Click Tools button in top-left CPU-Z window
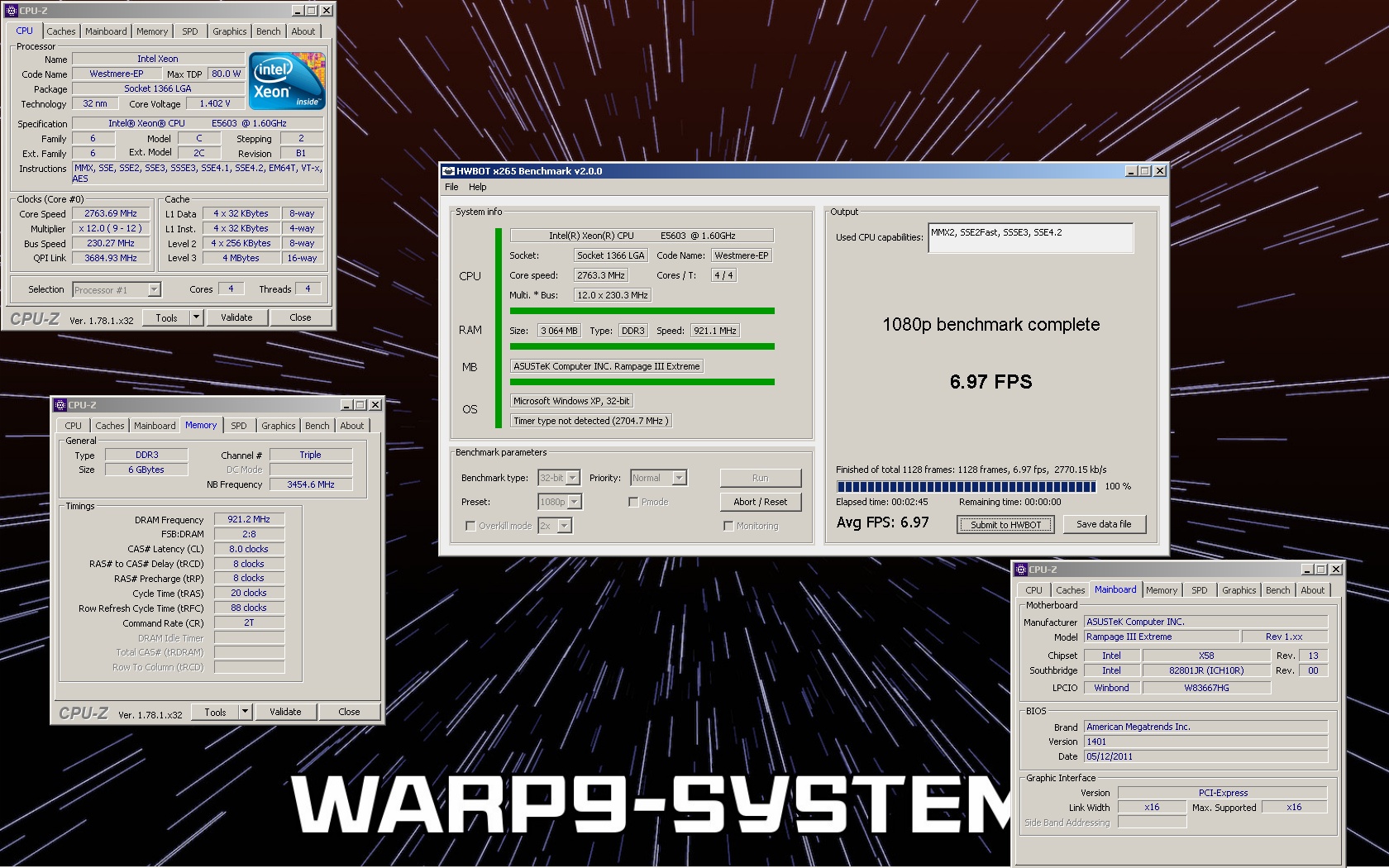 coord(166,317)
